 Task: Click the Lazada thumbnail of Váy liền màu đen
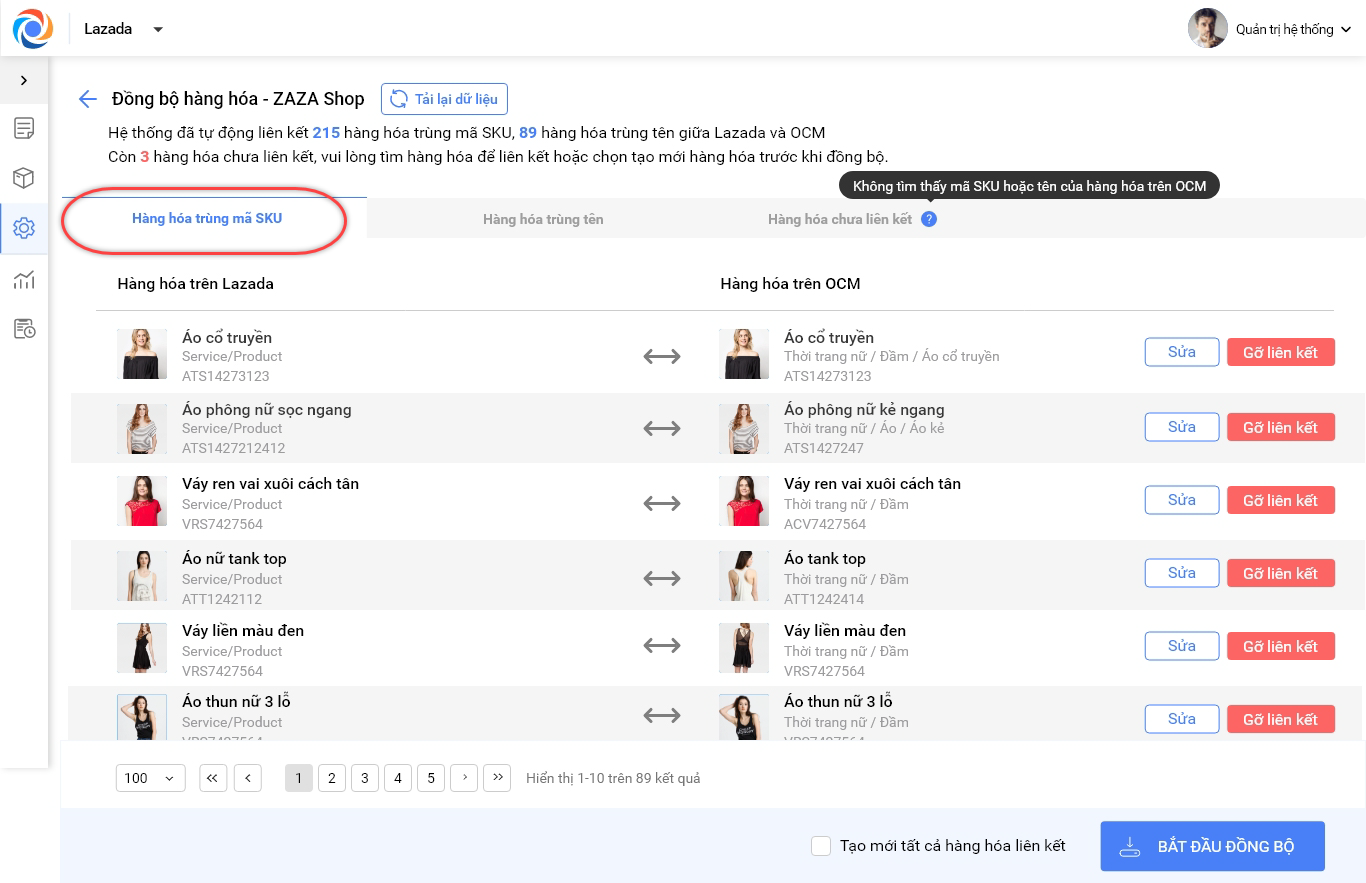(x=134, y=647)
